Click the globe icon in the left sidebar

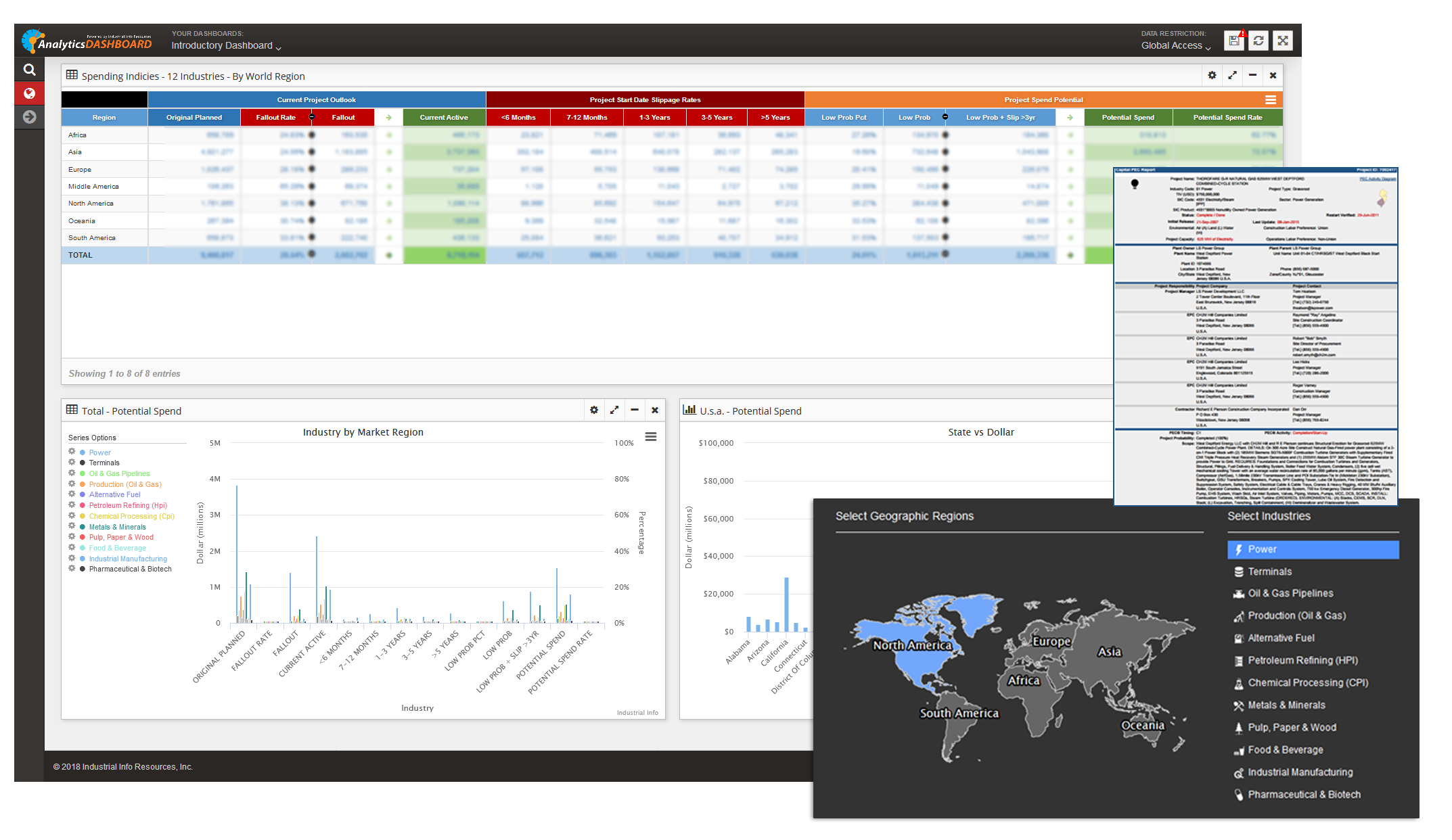point(29,93)
